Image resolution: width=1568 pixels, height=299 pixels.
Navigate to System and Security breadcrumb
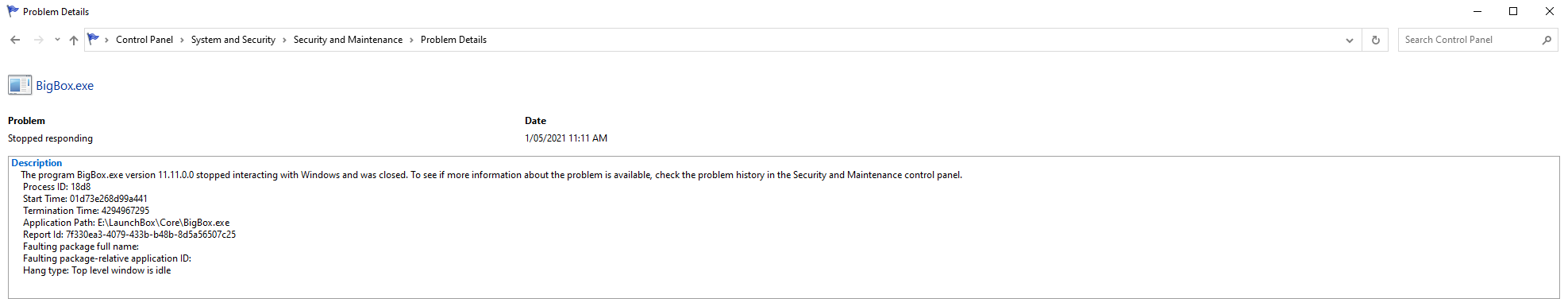click(x=233, y=40)
